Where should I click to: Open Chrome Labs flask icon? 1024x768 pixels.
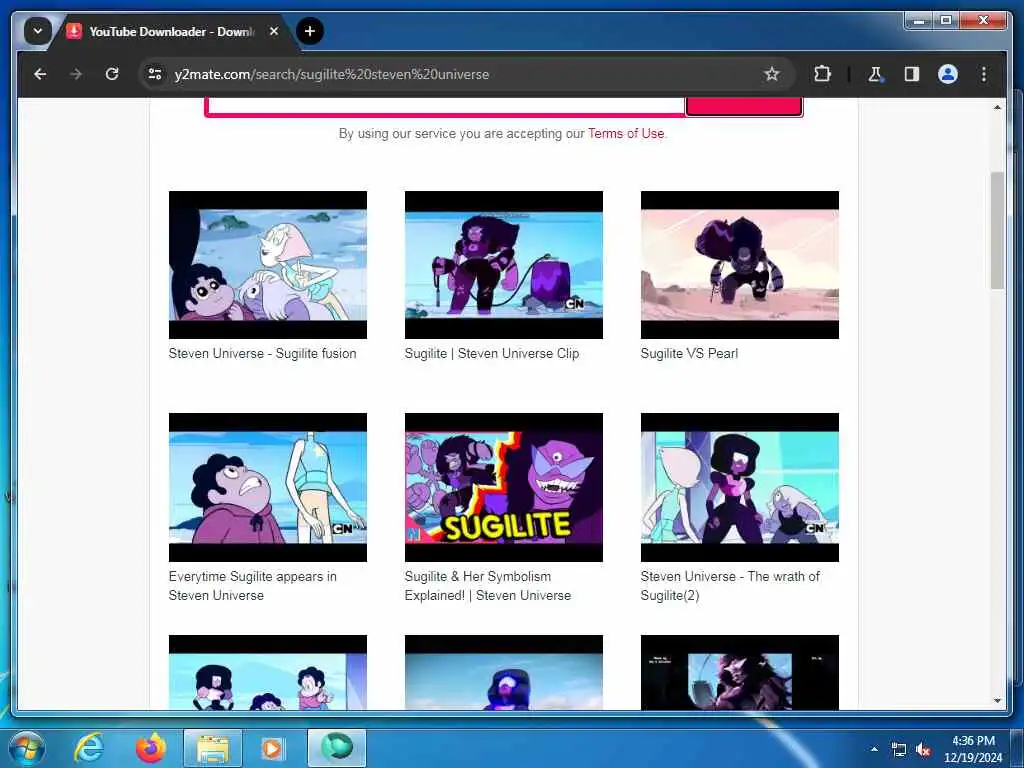pos(875,74)
